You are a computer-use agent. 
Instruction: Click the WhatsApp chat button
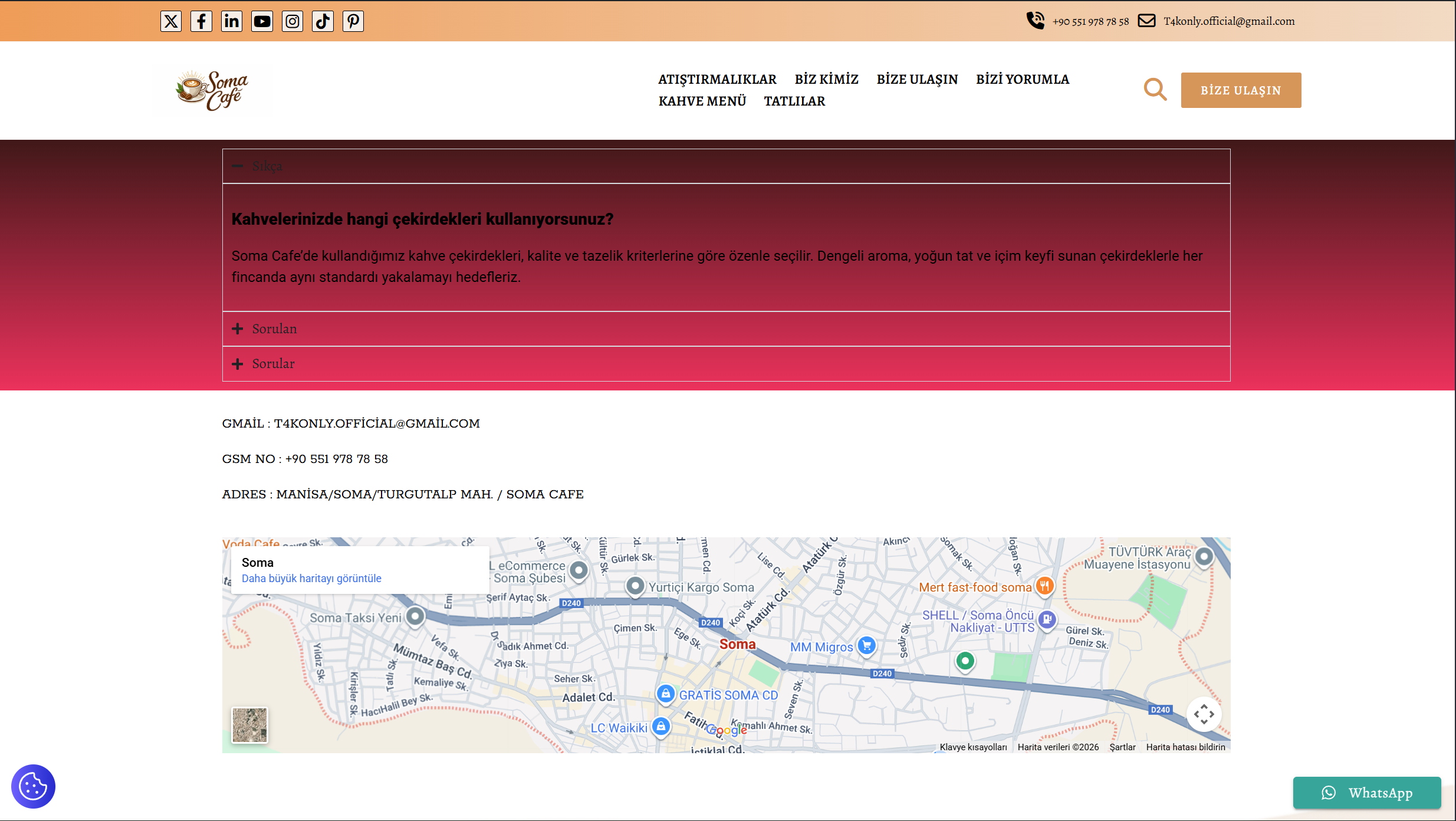1366,793
